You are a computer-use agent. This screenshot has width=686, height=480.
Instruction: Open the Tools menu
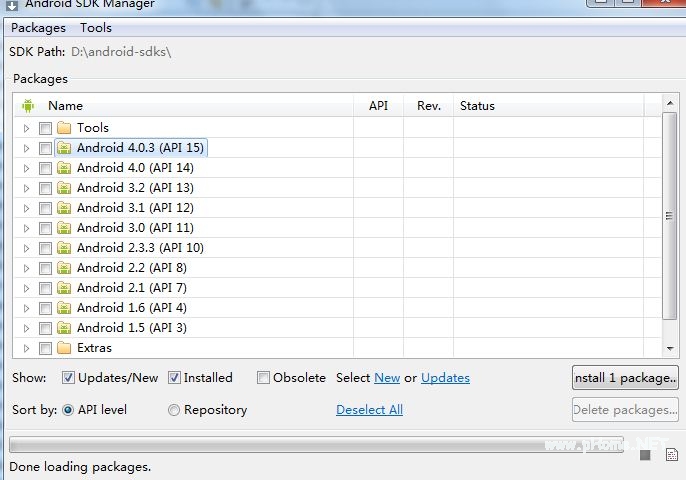point(96,28)
